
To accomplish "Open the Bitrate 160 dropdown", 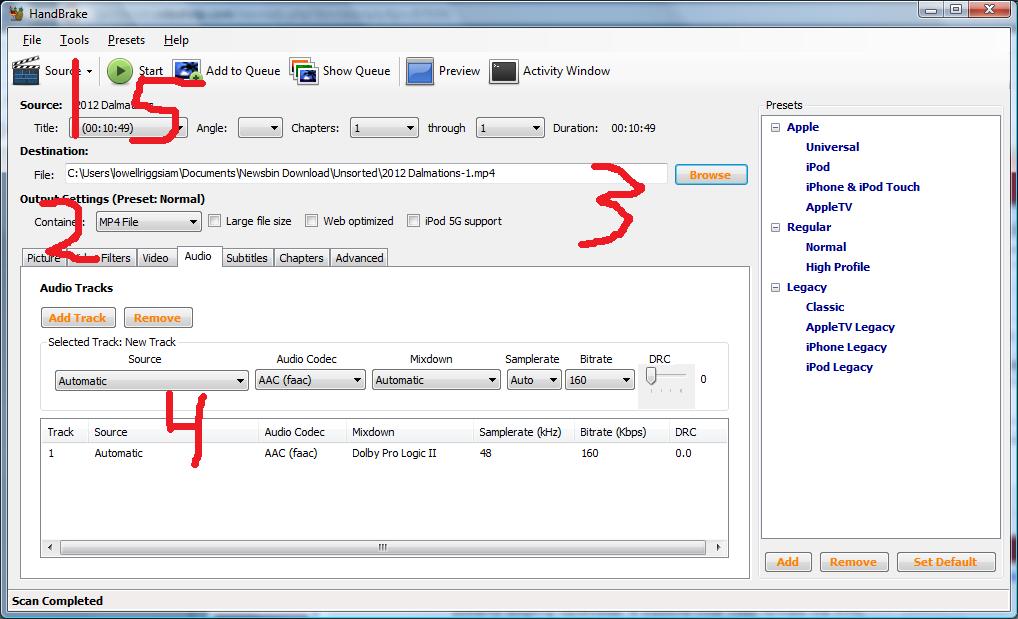I will (599, 380).
